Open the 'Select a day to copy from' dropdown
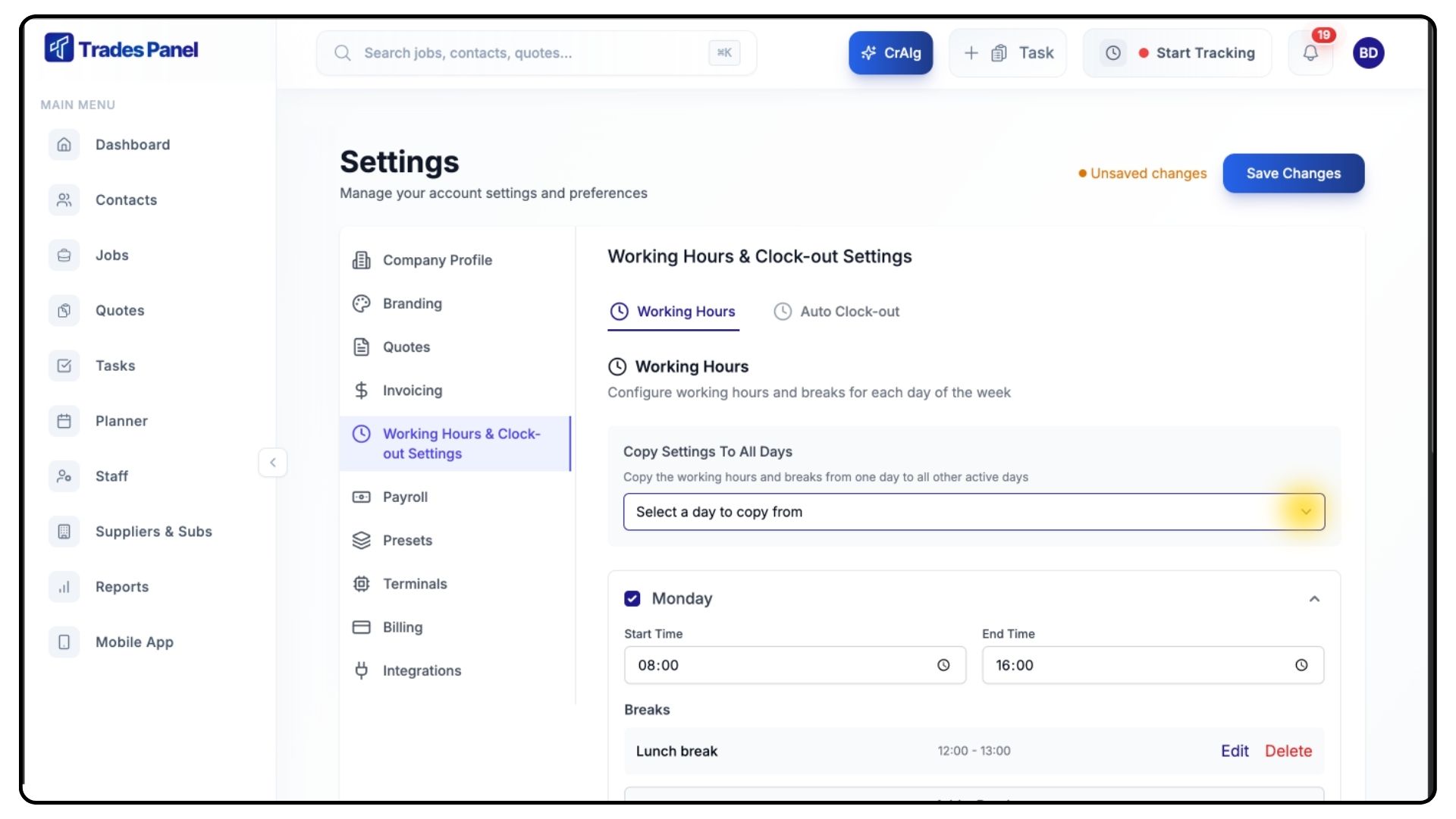This screenshot has height=819, width=1456. coord(974,512)
